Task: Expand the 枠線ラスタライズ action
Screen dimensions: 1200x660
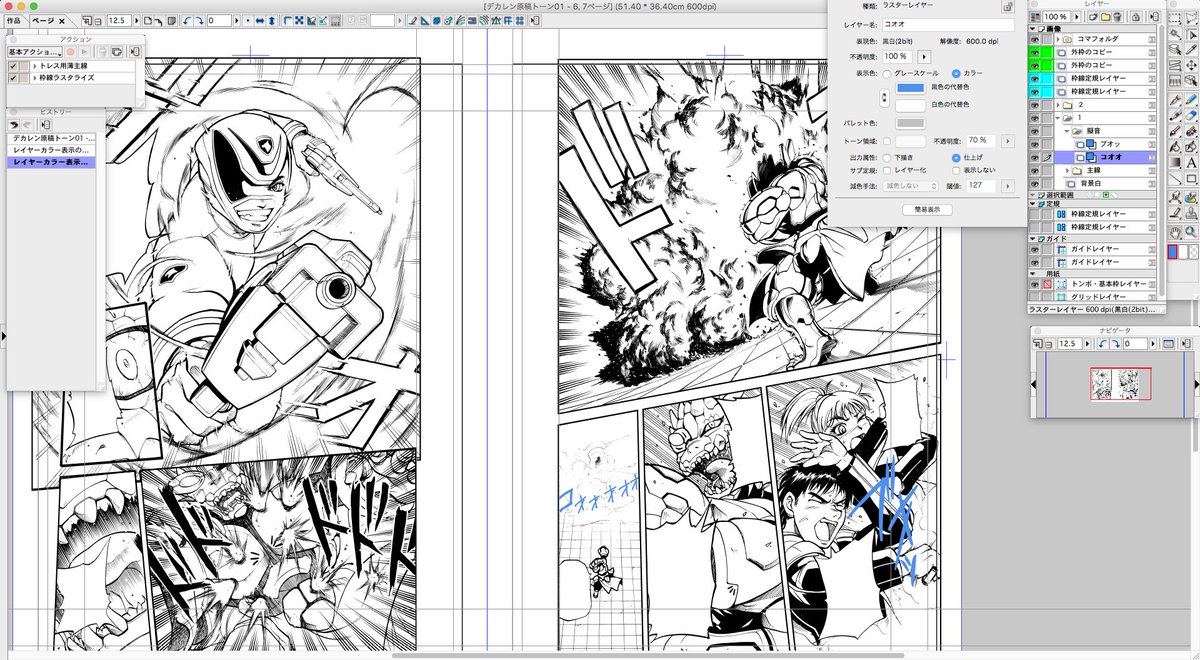Action: click(x=35, y=78)
